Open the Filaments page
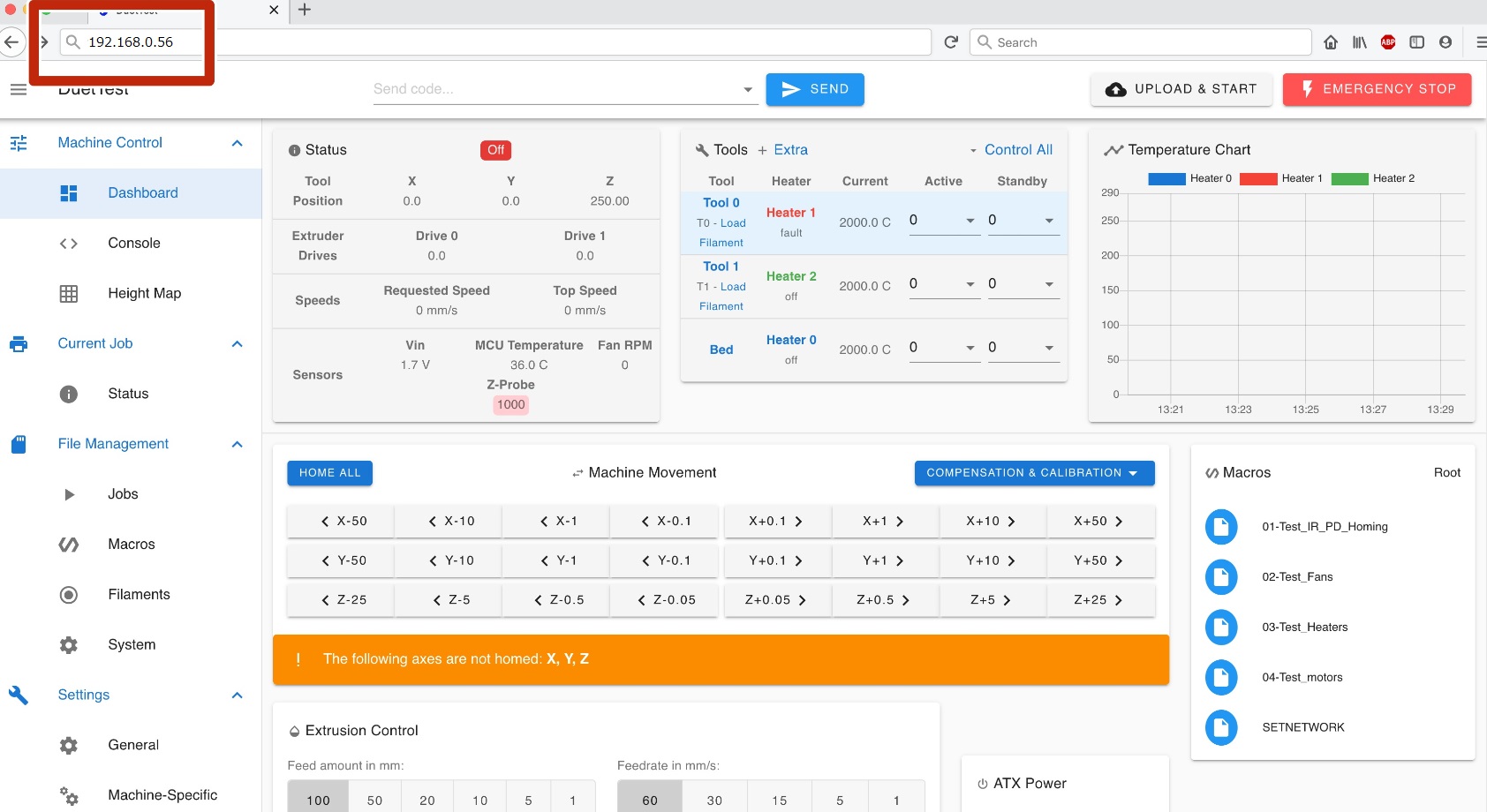Screen dimensions: 1487x812 131,595
